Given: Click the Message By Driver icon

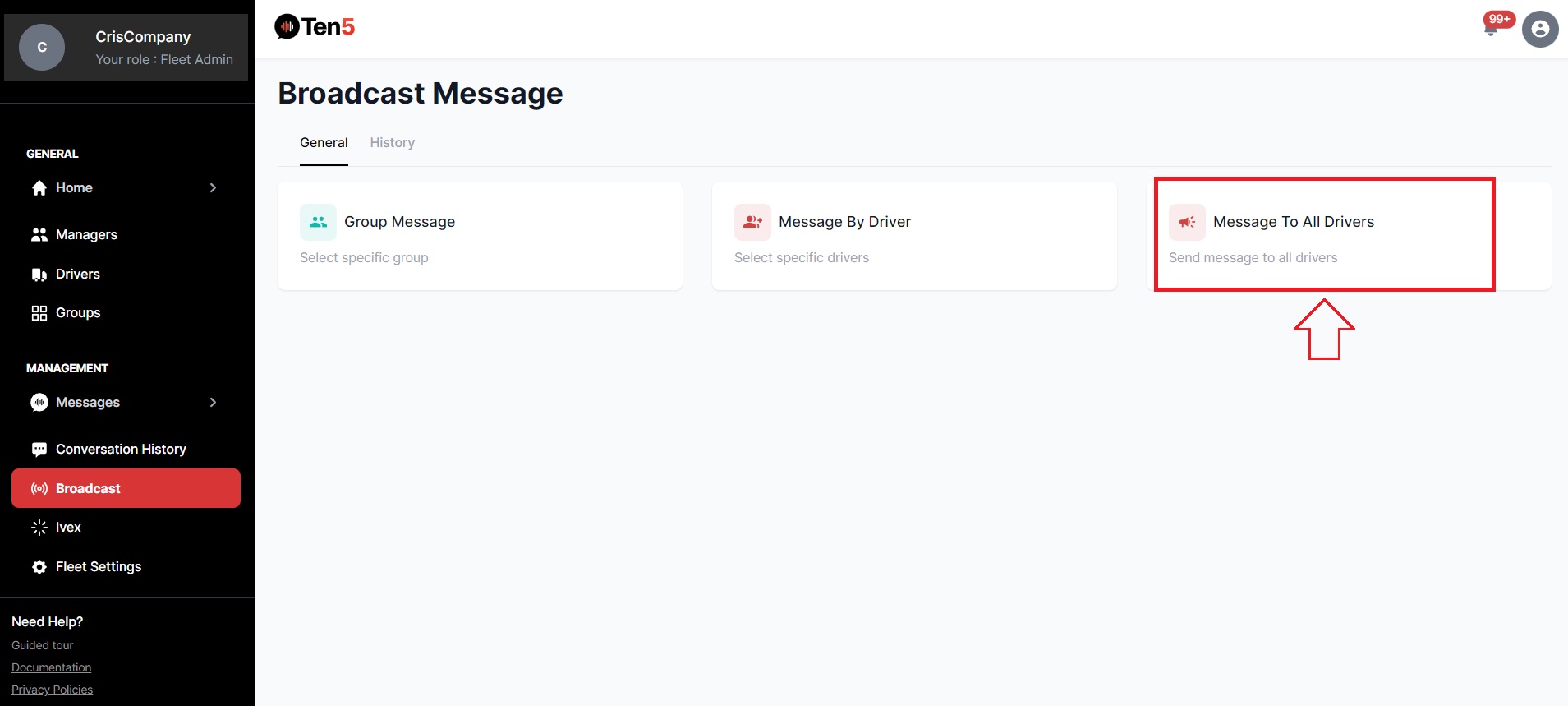Looking at the screenshot, I should click(x=752, y=222).
